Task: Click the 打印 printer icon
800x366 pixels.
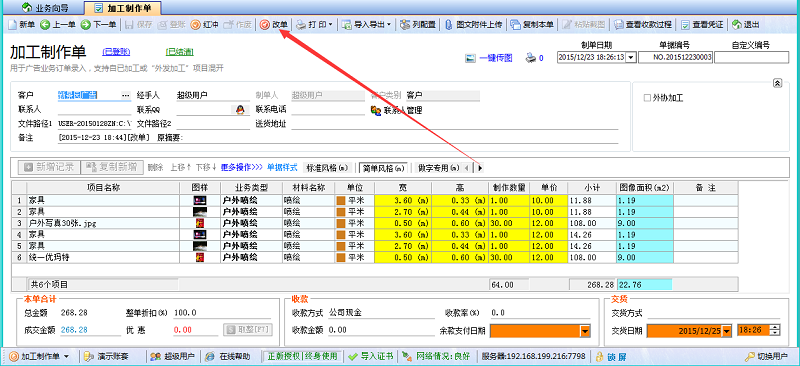Action: (x=302, y=25)
